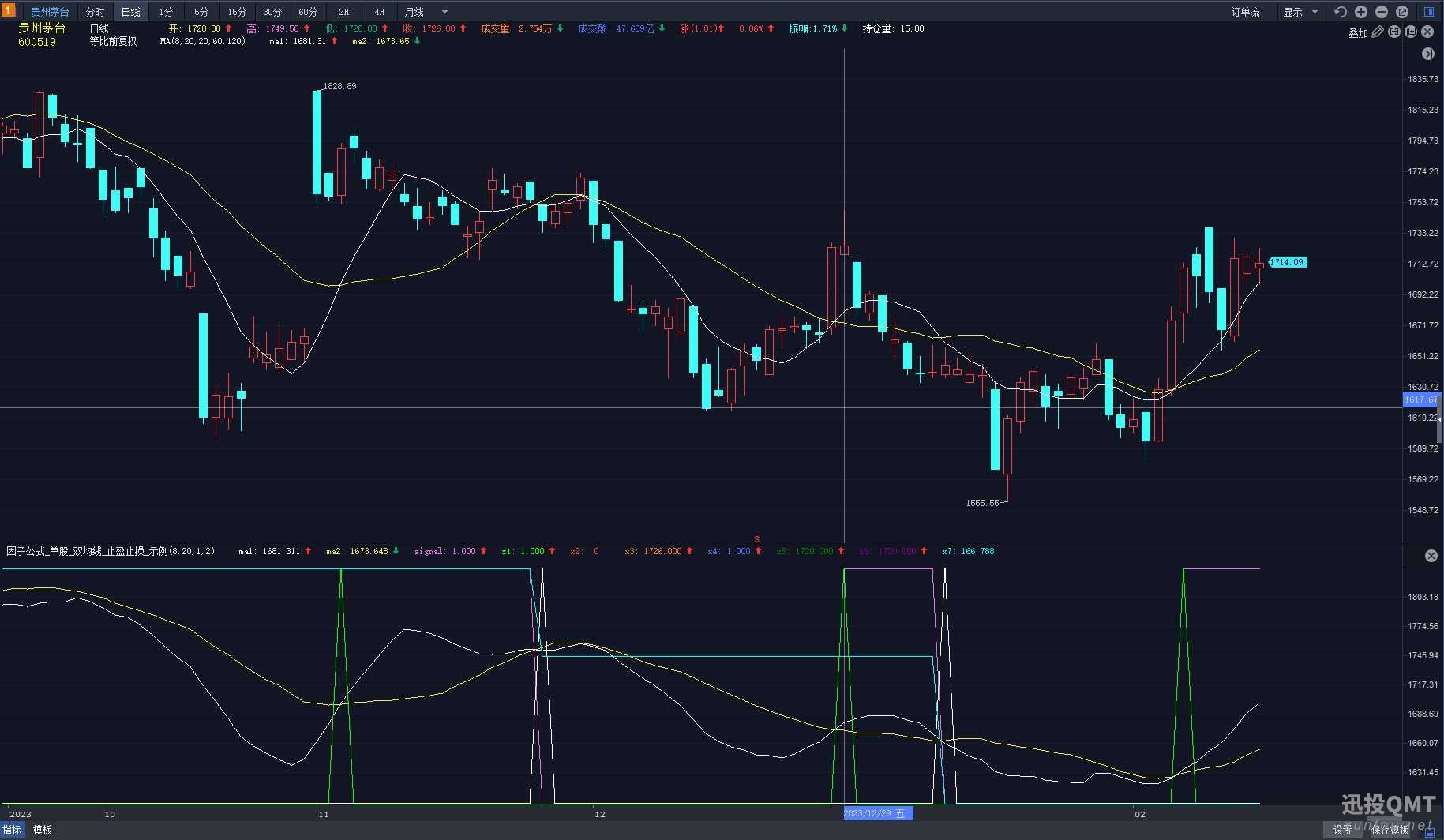Click the link-bracket icon next to pencil
Screen dimensions: 1444x840
tap(1394, 32)
